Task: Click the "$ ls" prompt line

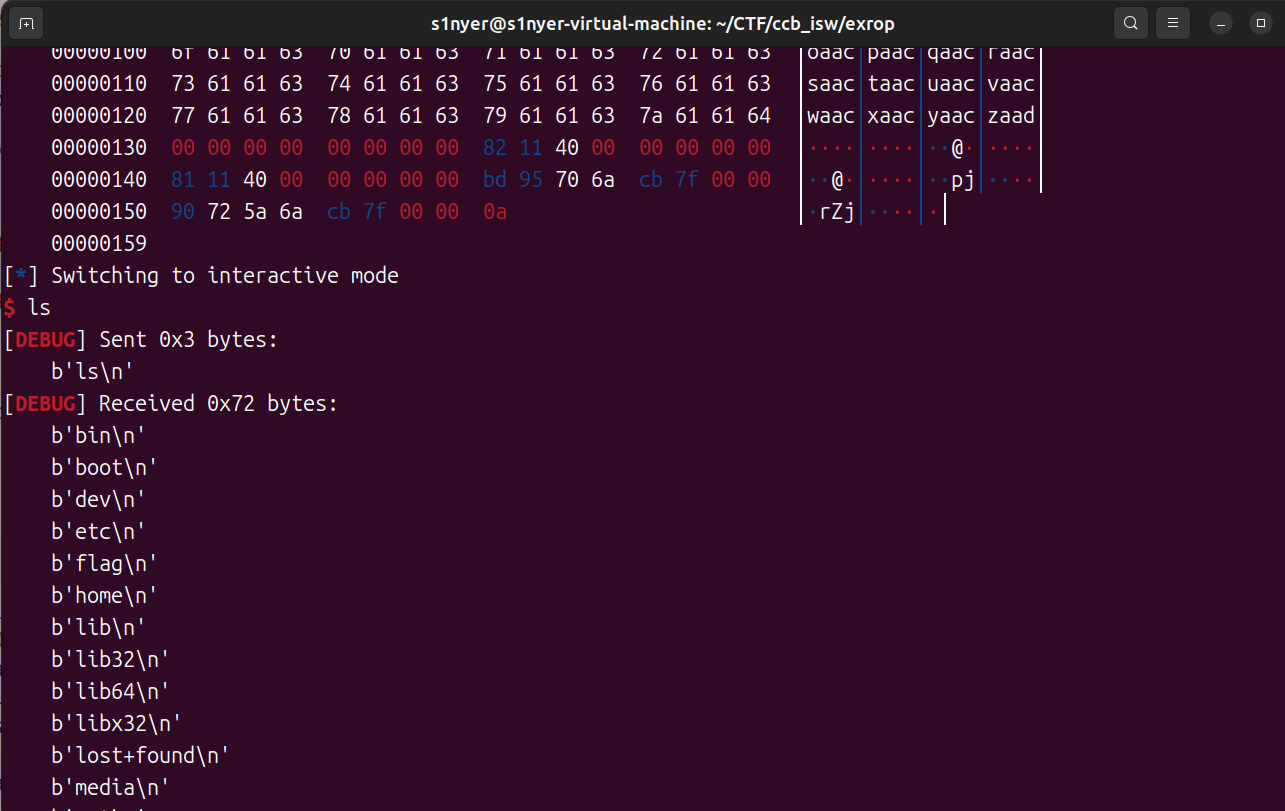Action: click(27, 307)
